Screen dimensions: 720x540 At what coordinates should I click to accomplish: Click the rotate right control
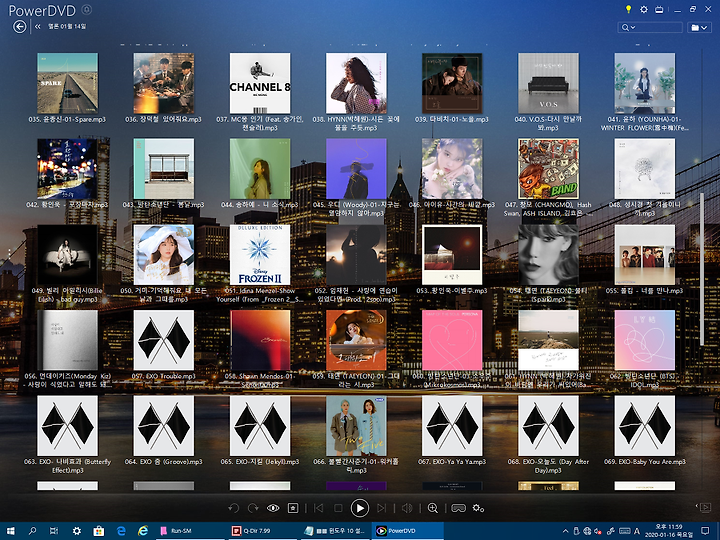point(253,508)
